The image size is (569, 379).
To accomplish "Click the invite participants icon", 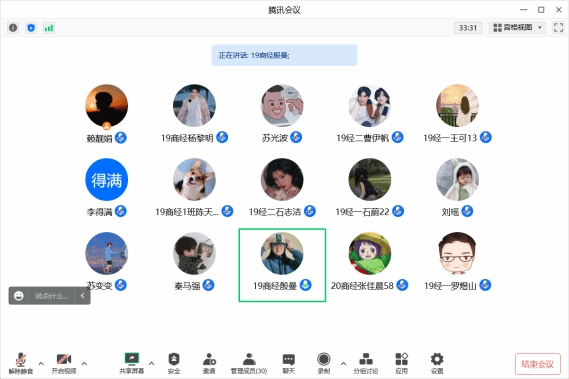I will (209, 359).
